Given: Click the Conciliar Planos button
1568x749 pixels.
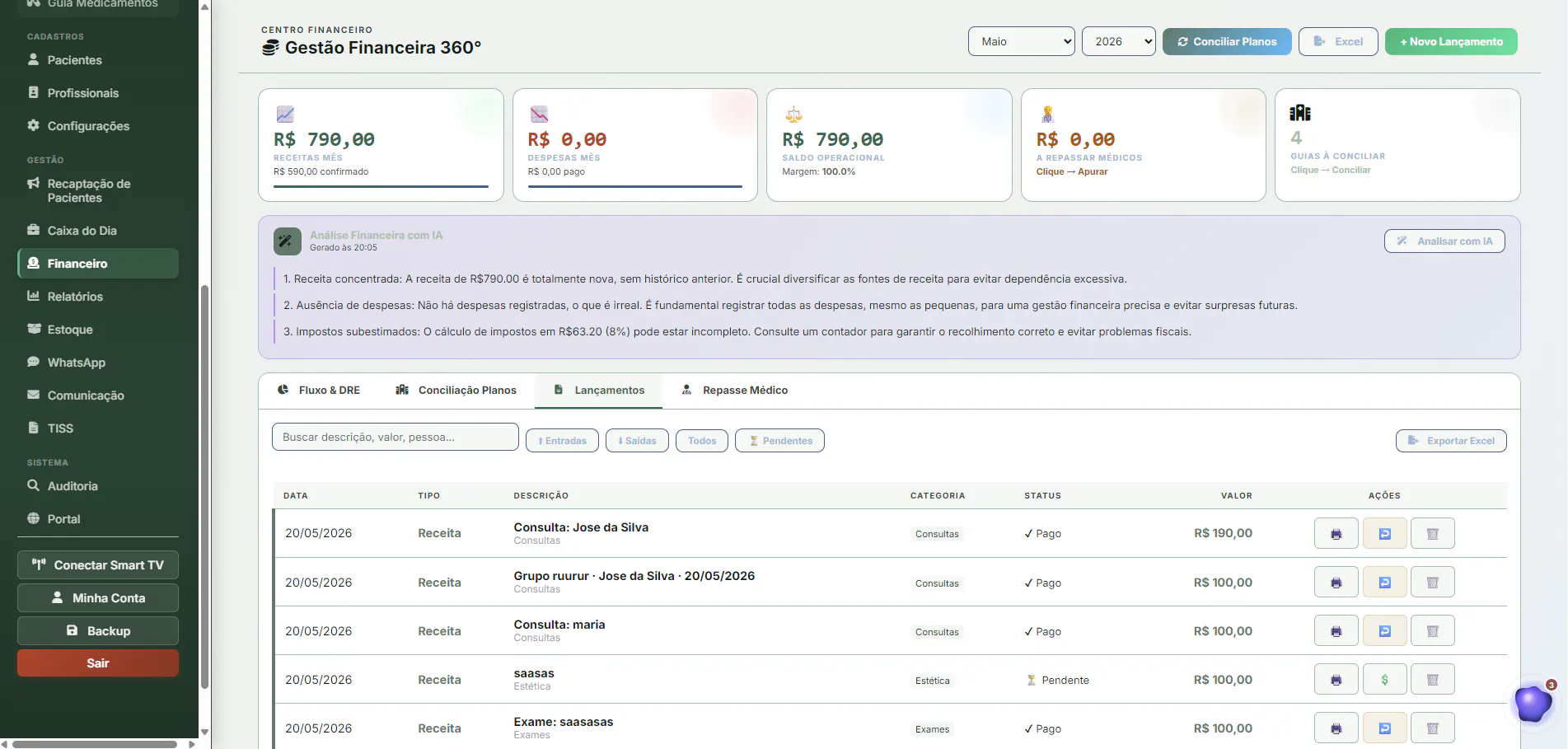Looking at the screenshot, I should click(1227, 41).
